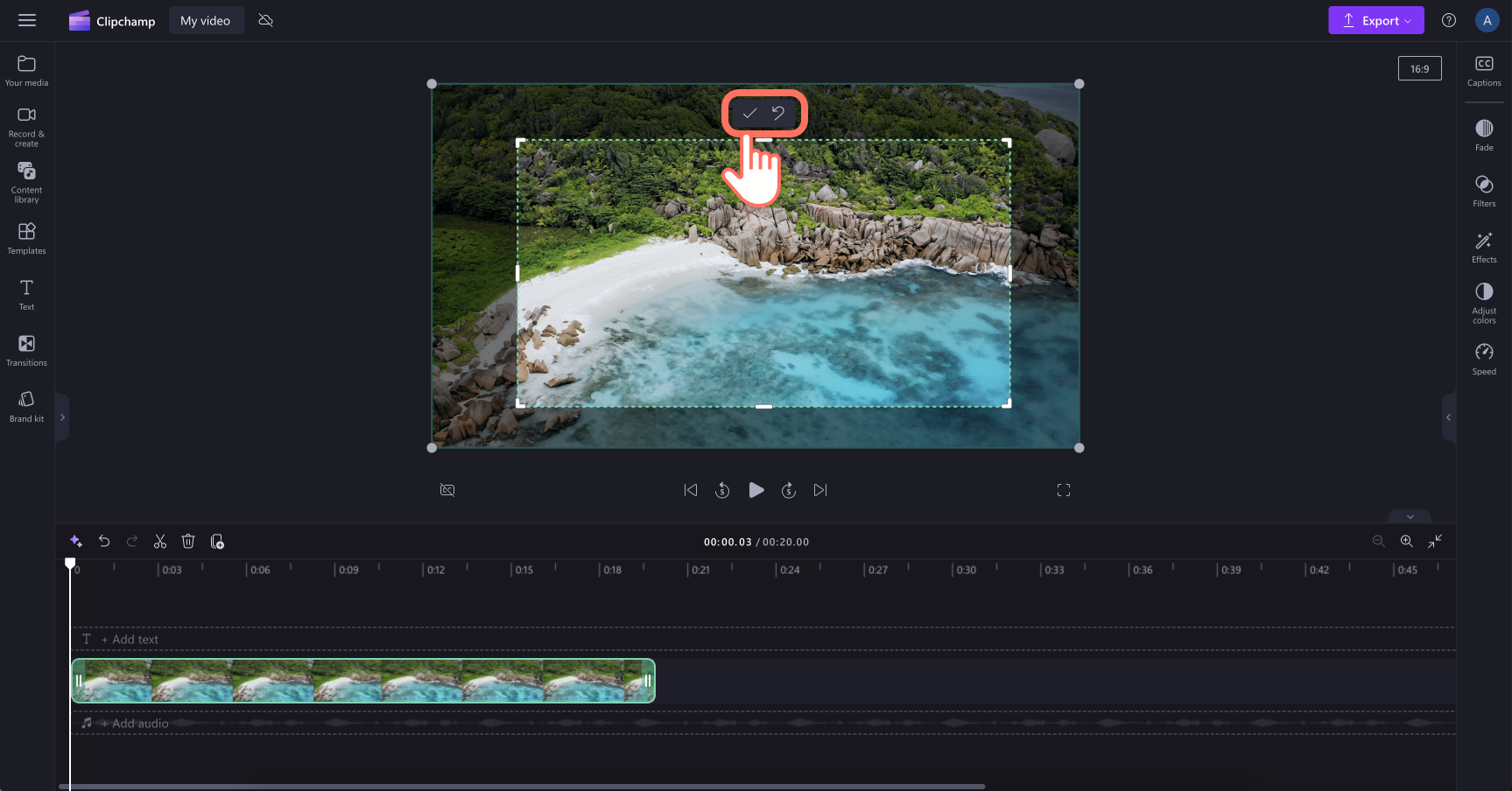Viewport: 1512px width, 791px height.
Task: Open the Brand kit tab
Action: [x=27, y=407]
